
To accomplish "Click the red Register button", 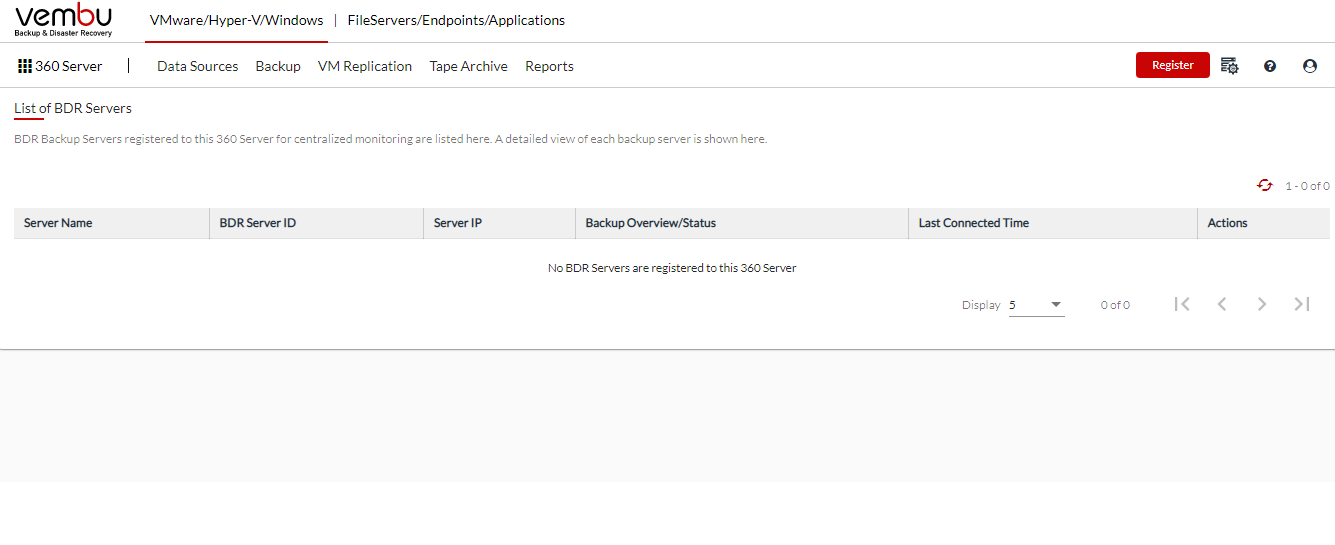I will pyautogui.click(x=1173, y=65).
